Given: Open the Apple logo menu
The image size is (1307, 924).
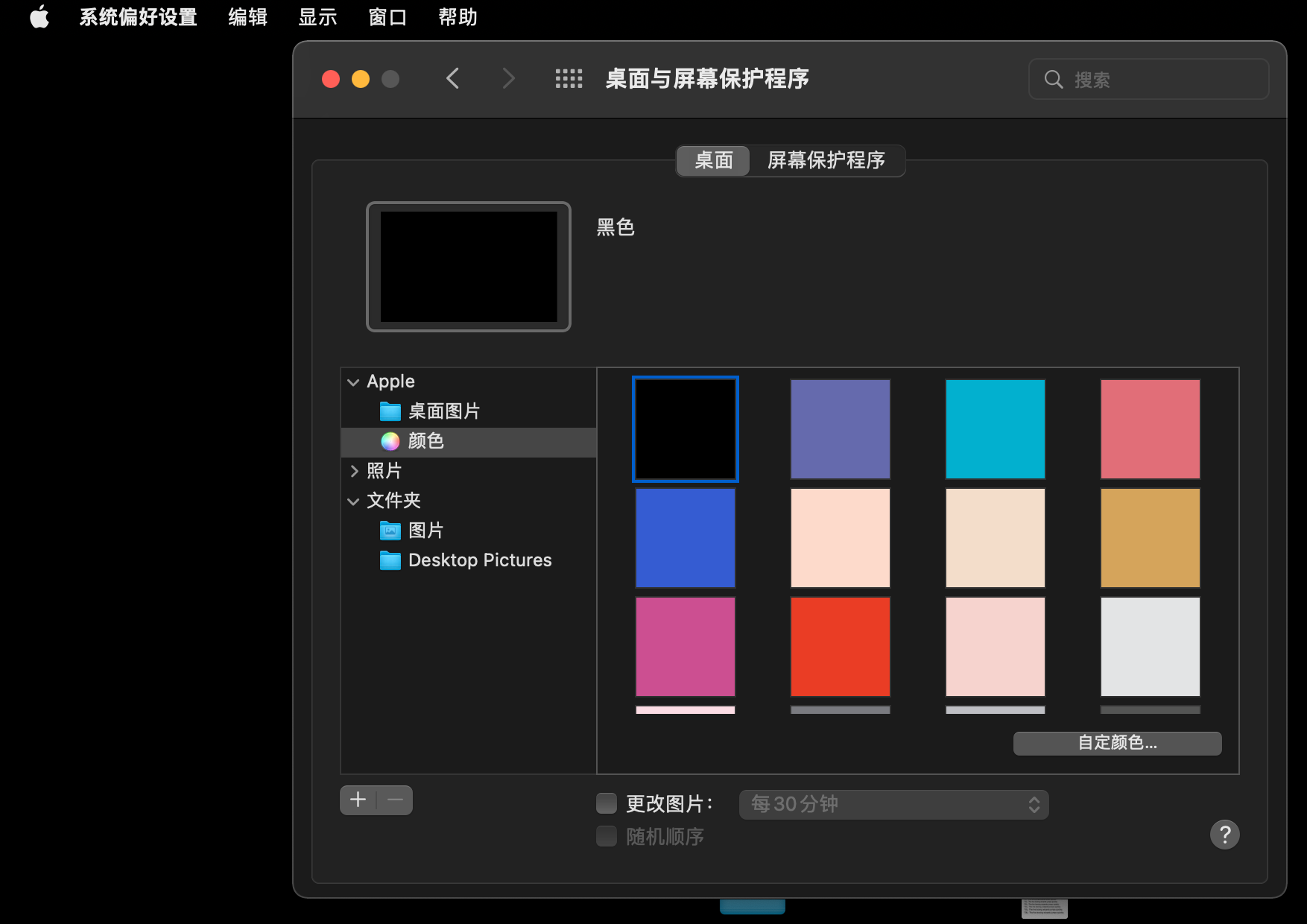Looking at the screenshot, I should 39,16.
